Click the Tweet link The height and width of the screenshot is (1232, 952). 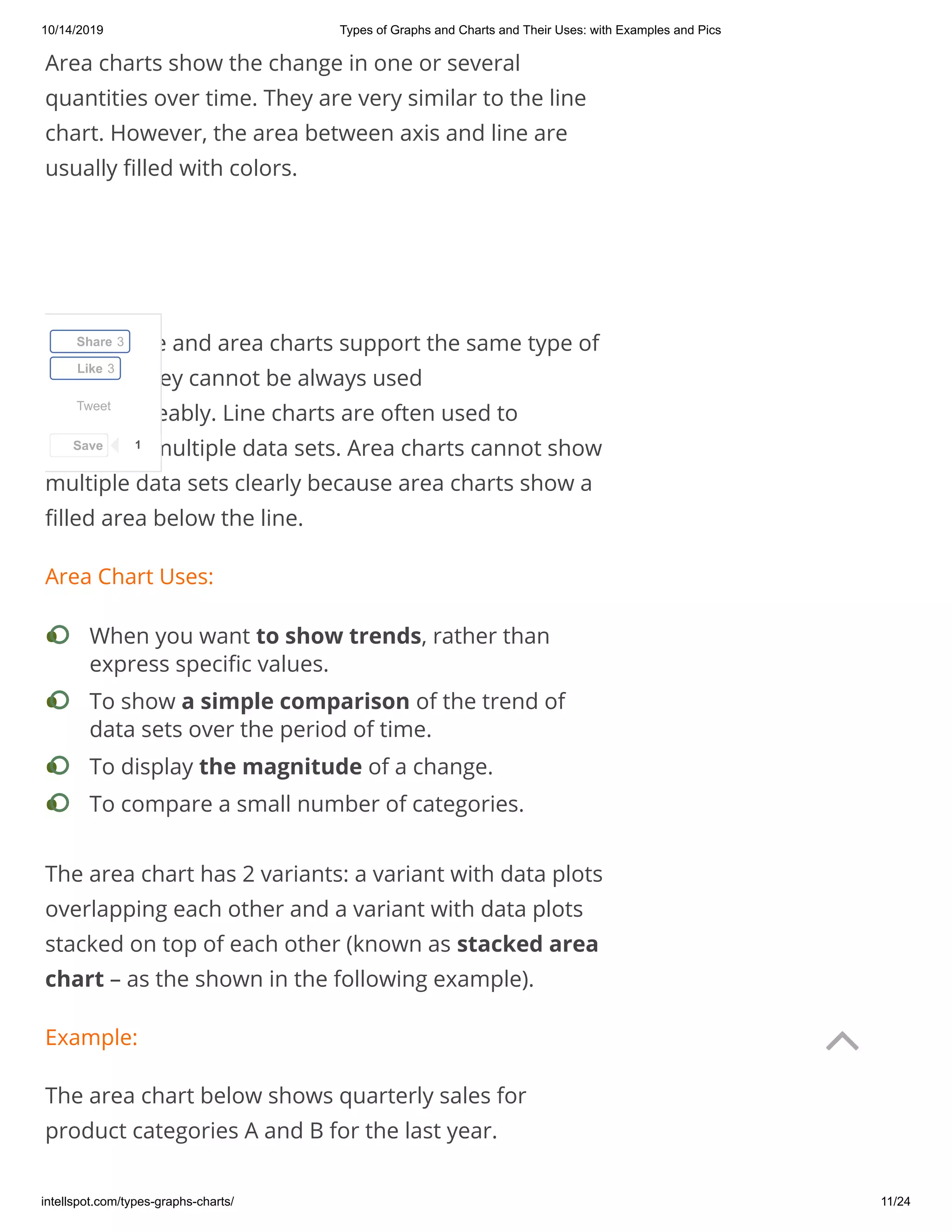pos(93,406)
